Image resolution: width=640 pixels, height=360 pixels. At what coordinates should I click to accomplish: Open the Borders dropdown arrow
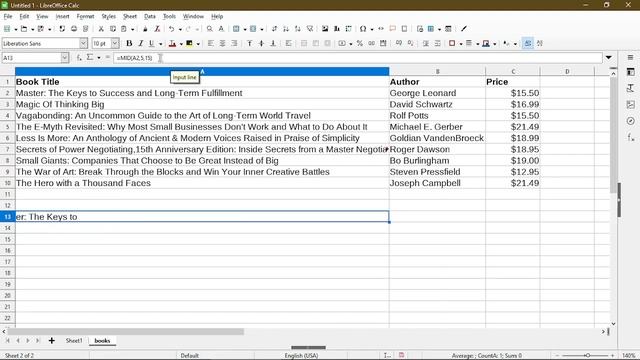pyautogui.click(x=461, y=44)
